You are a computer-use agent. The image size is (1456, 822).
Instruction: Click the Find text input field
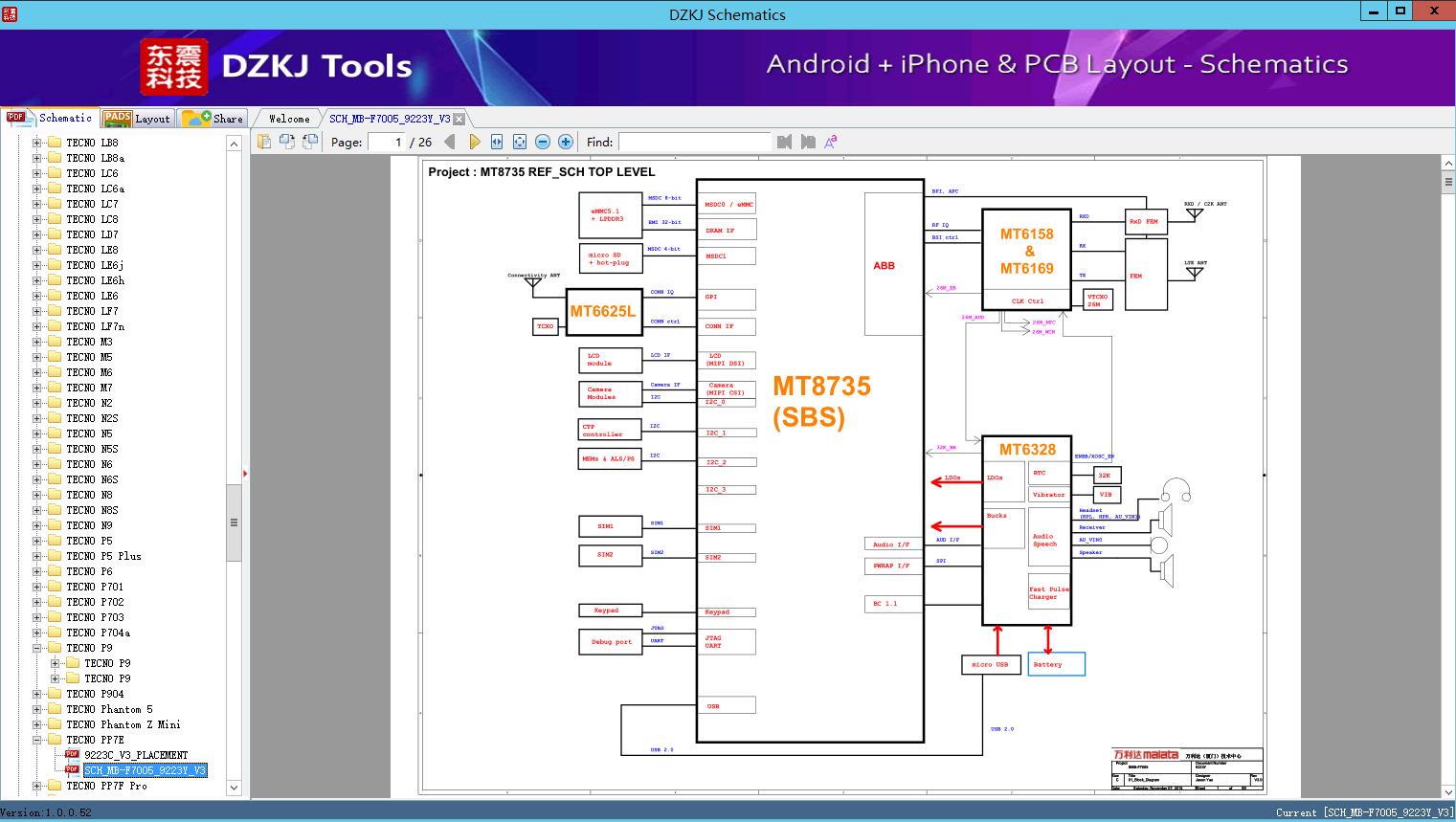coord(694,142)
